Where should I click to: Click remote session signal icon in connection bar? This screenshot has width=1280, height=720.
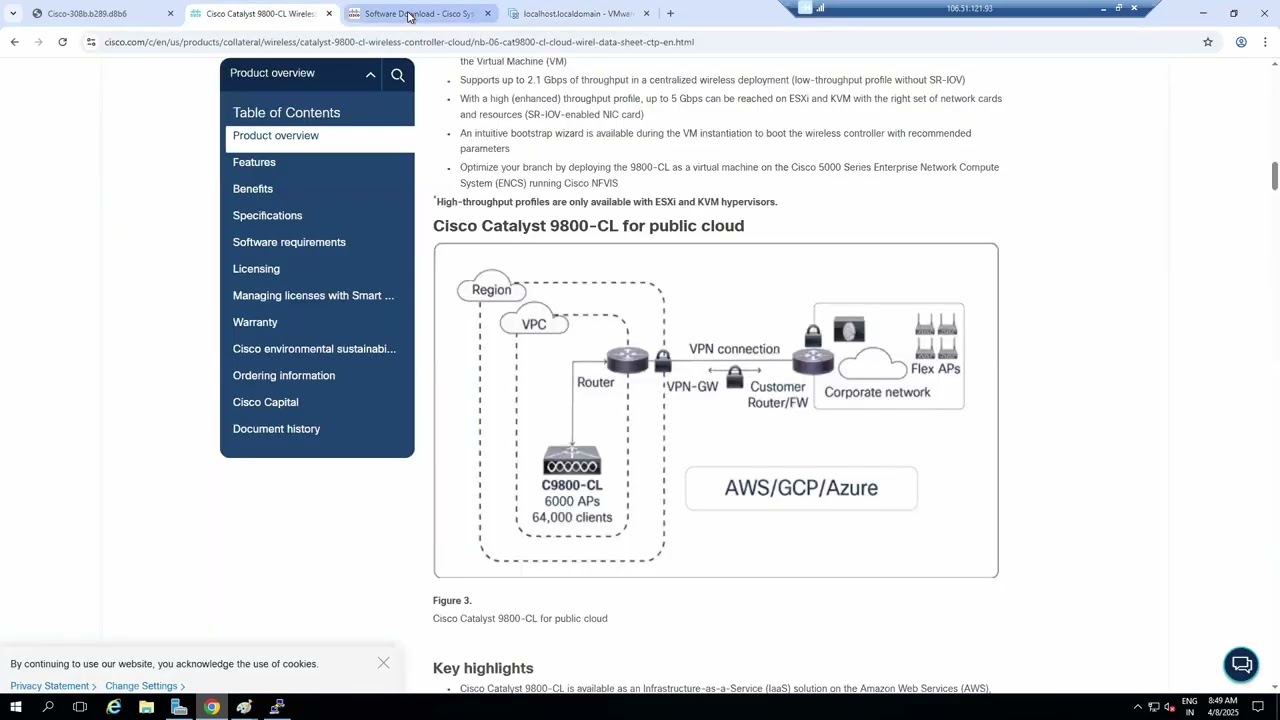point(820,8)
